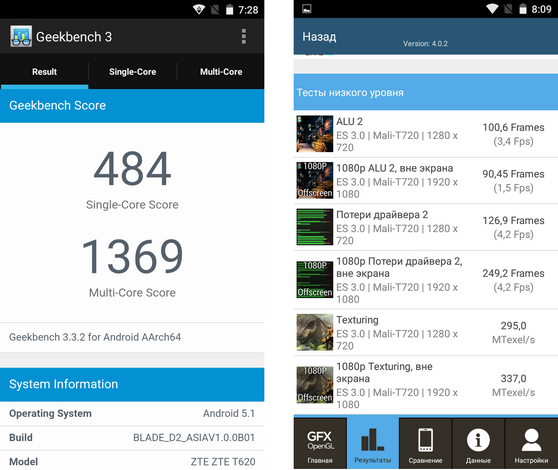Tap the battery icon beside 7:28
Viewport: 558px width, 470px height.
tap(230, 10)
